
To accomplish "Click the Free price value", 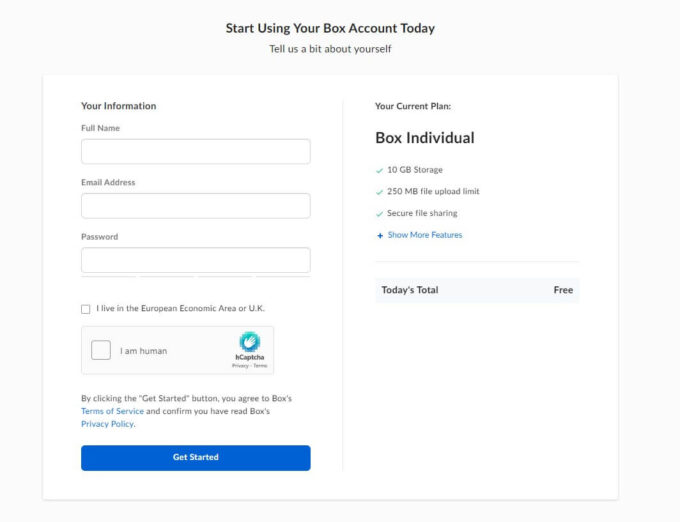I will point(563,290).
